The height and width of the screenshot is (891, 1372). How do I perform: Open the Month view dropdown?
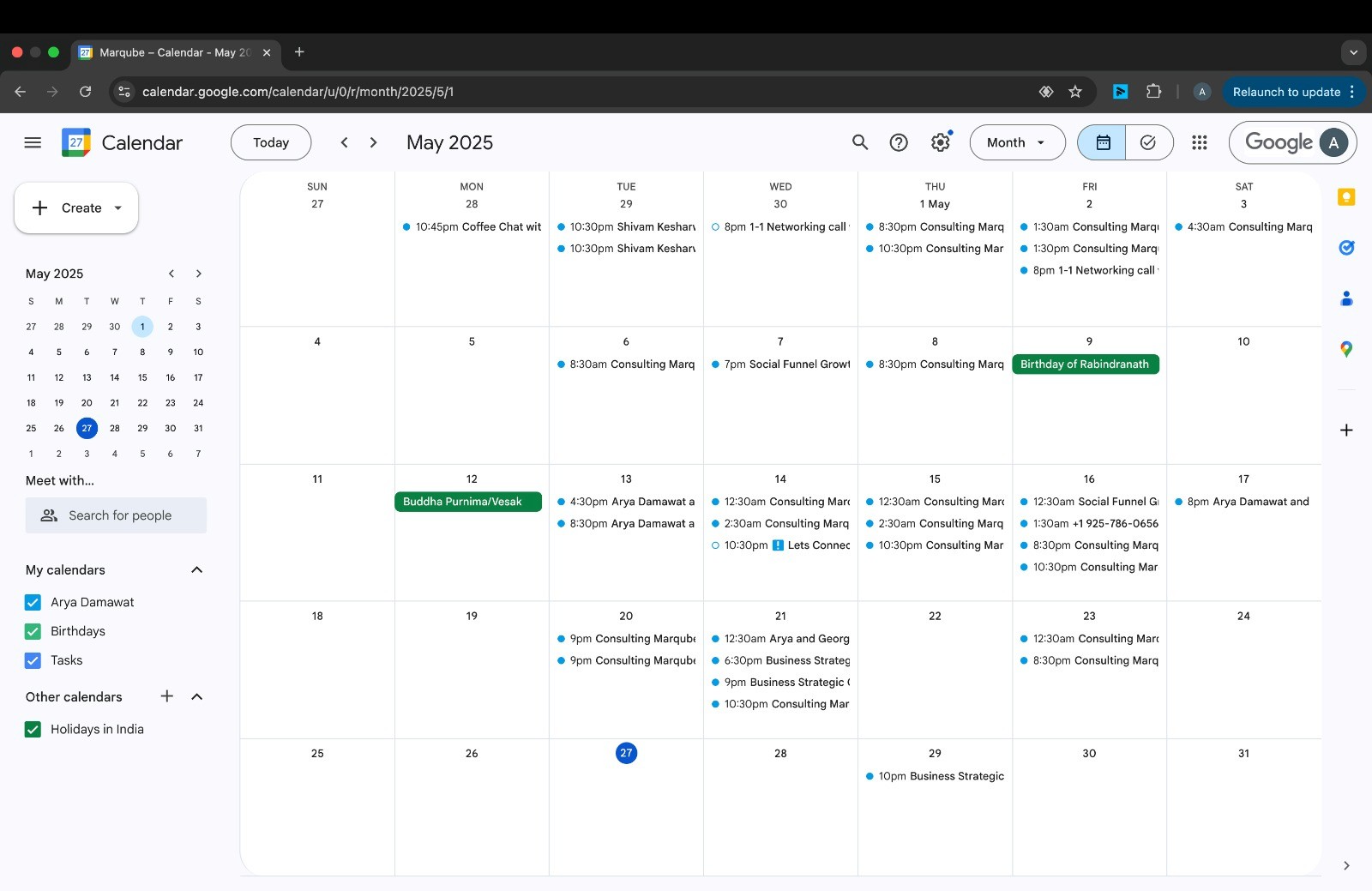click(x=1017, y=142)
